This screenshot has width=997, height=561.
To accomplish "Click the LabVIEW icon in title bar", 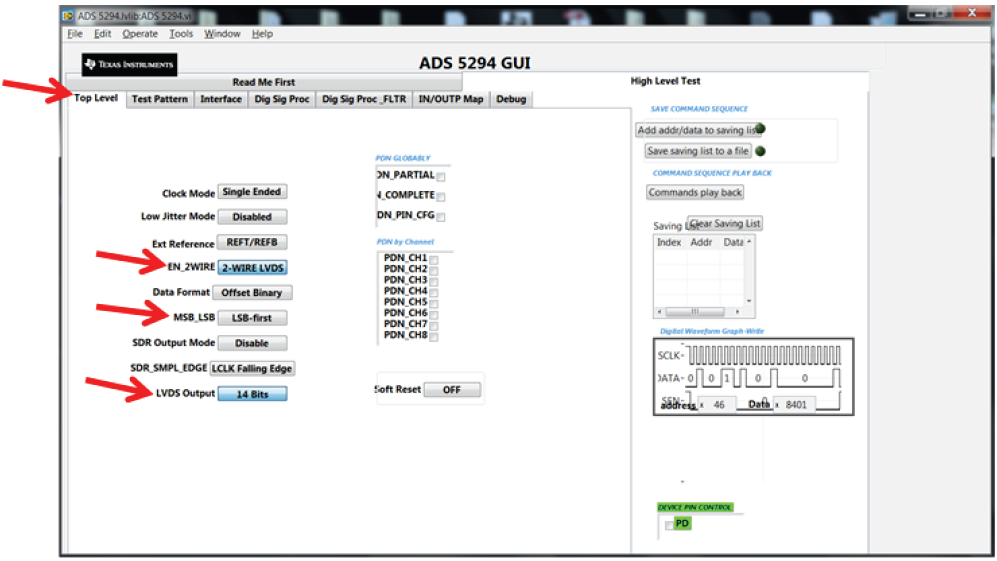I will pyautogui.click(x=68, y=16).
